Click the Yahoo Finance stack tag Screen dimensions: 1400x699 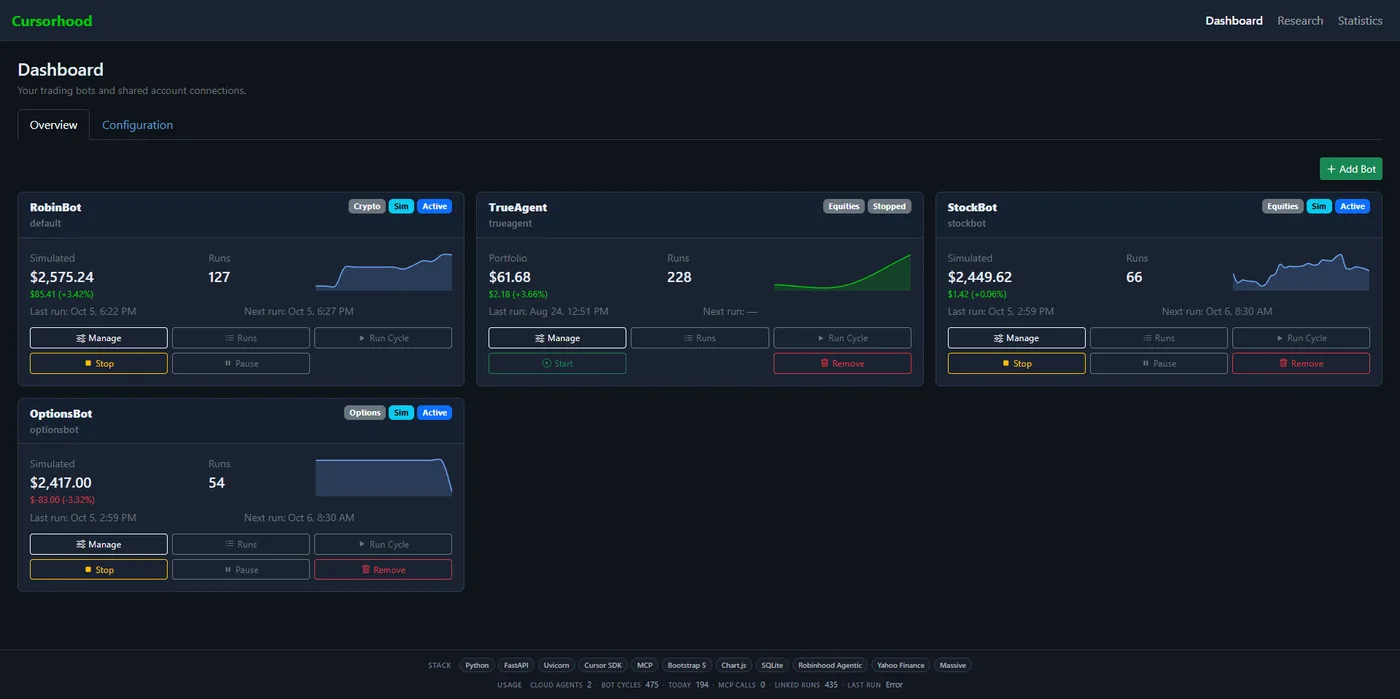tap(901, 665)
